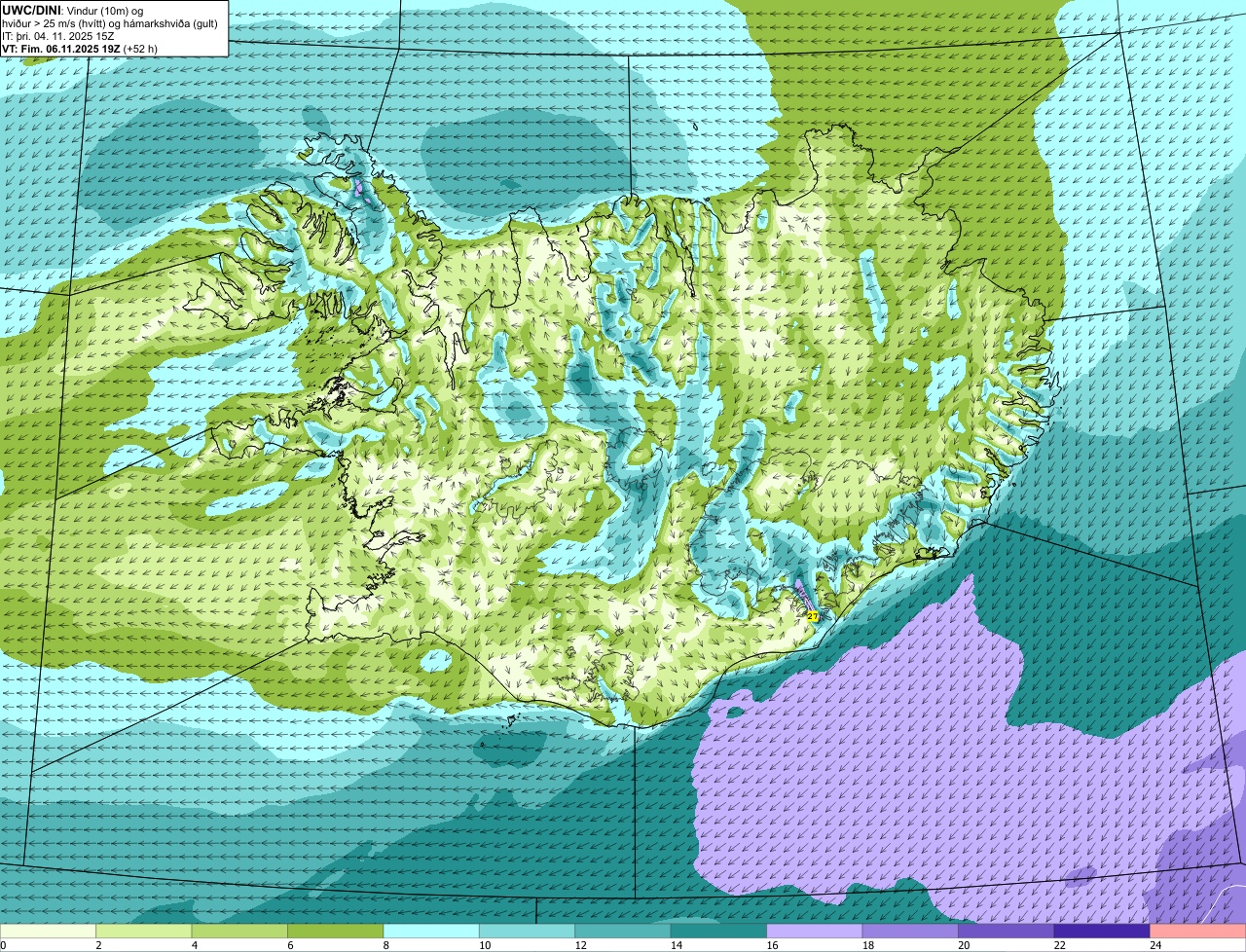The width and height of the screenshot is (1246, 952).
Task: Select the dark teal 14–16 legend swatch
Action: click(718, 932)
